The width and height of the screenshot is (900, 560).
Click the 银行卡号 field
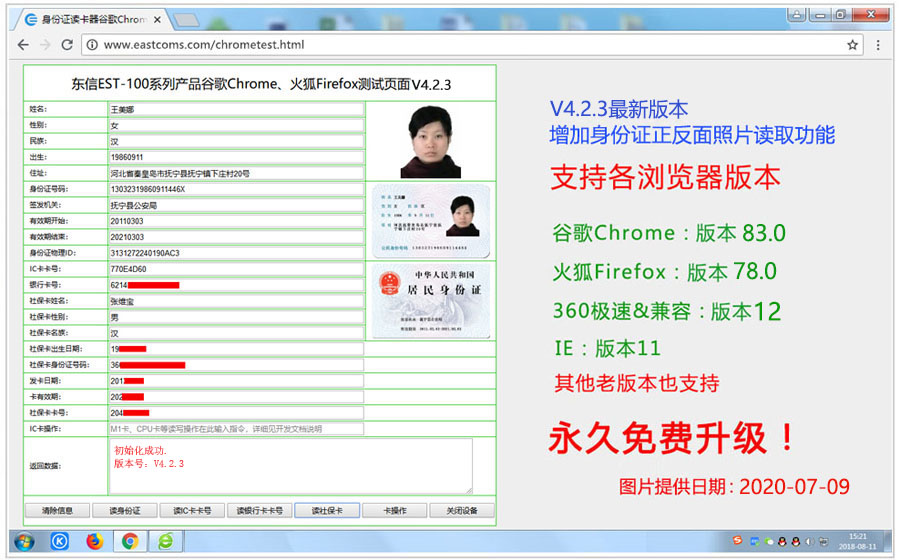(x=236, y=285)
